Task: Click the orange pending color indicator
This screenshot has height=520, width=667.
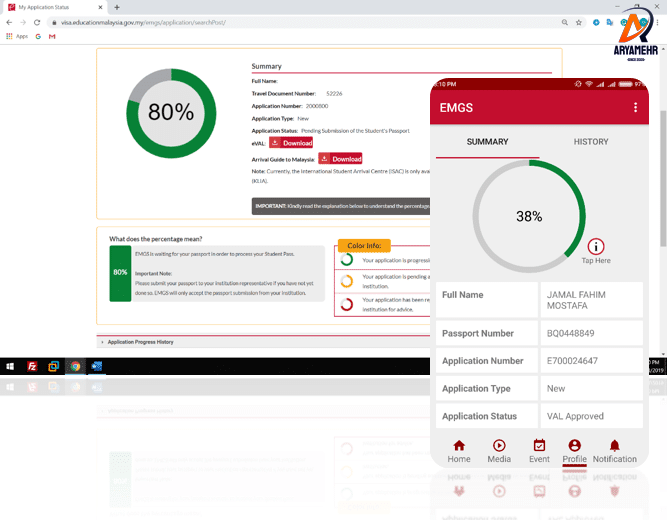Action: (x=347, y=281)
